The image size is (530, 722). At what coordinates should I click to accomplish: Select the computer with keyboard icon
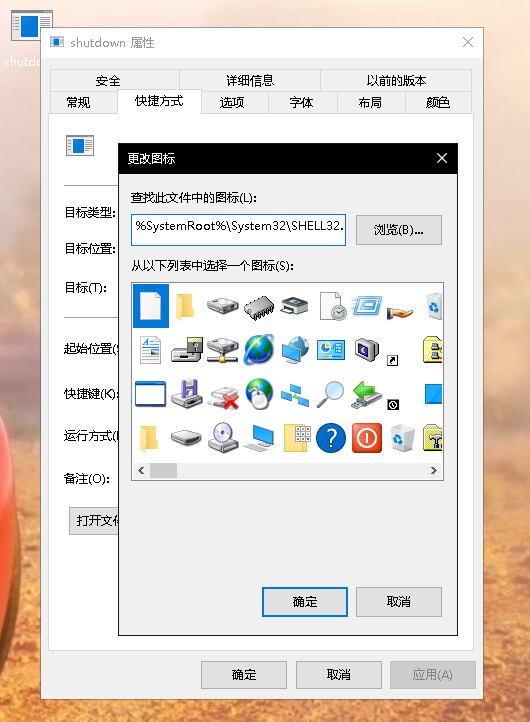[259, 437]
